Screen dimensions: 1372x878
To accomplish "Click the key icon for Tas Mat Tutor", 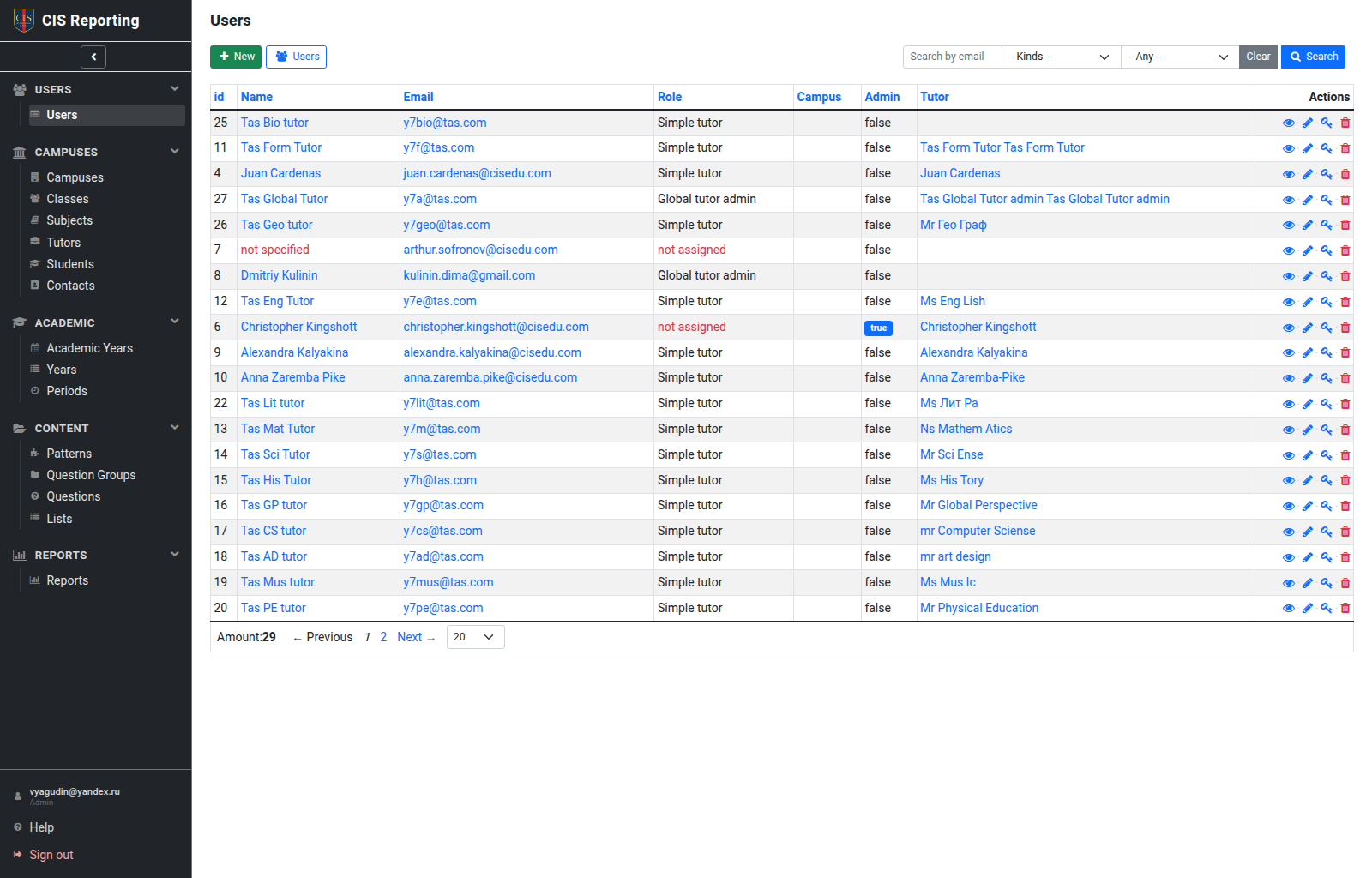I will [1326, 430].
